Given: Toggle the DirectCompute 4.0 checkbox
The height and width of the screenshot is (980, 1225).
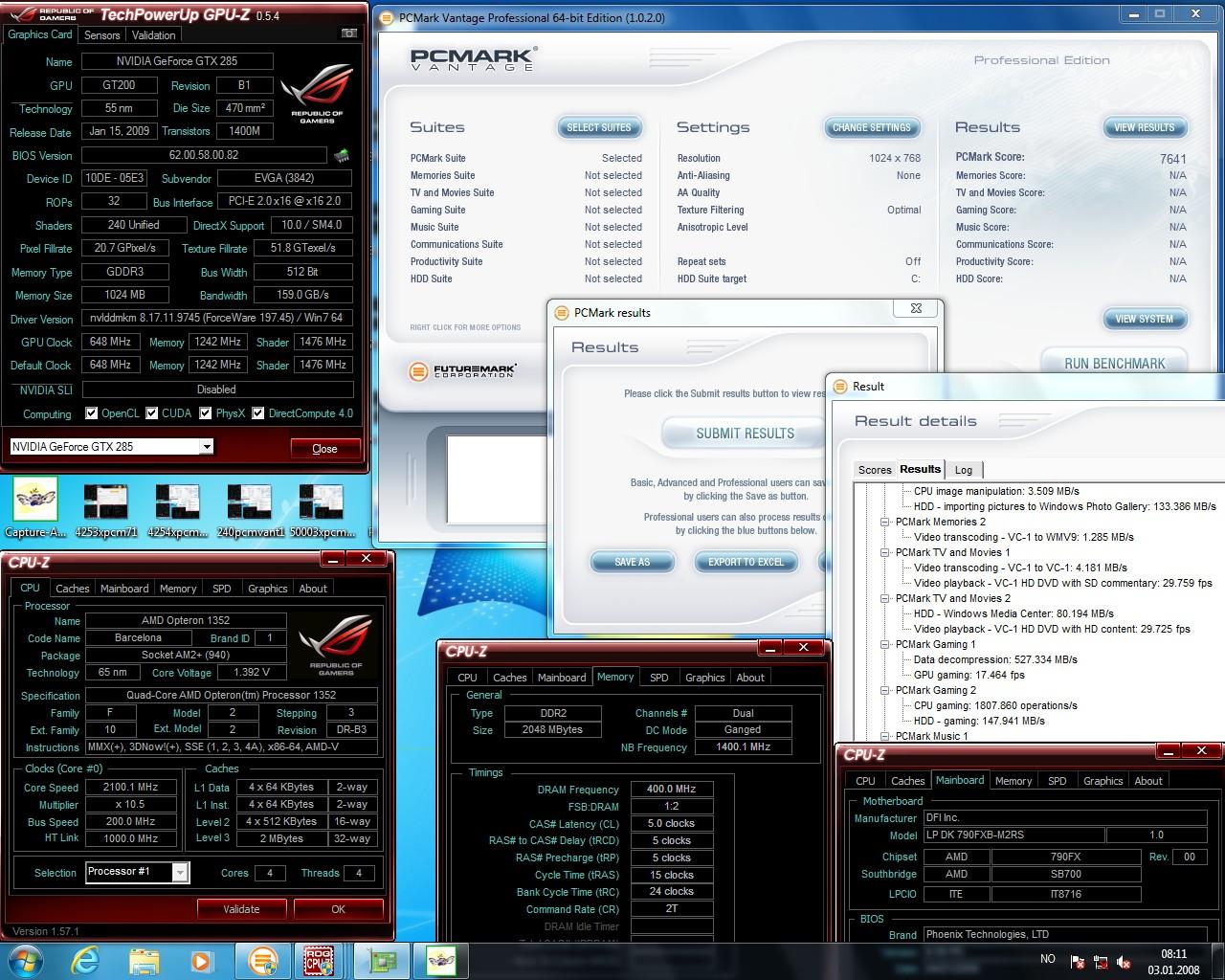Looking at the screenshot, I should coord(257,413).
